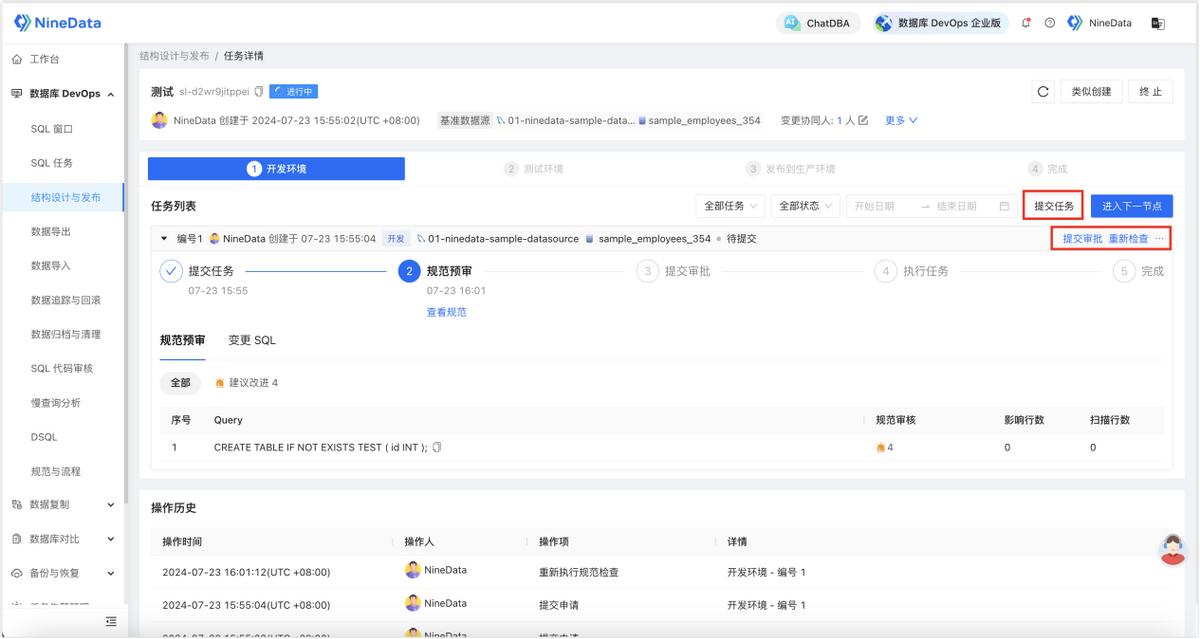Collapse the 编号1 task row triangle

(164, 239)
